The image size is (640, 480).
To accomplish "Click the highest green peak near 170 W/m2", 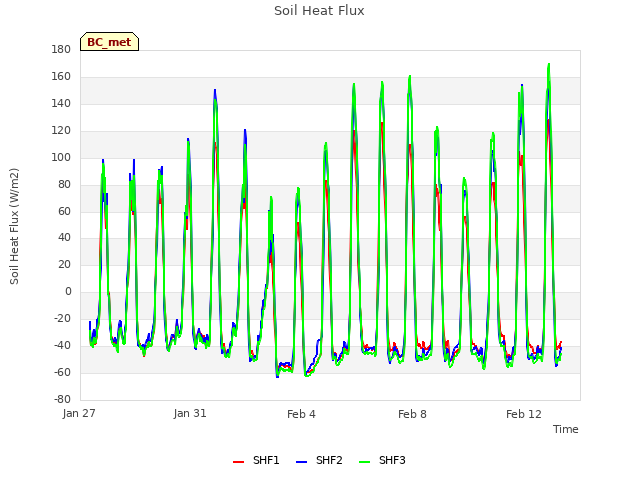I will [549, 64].
